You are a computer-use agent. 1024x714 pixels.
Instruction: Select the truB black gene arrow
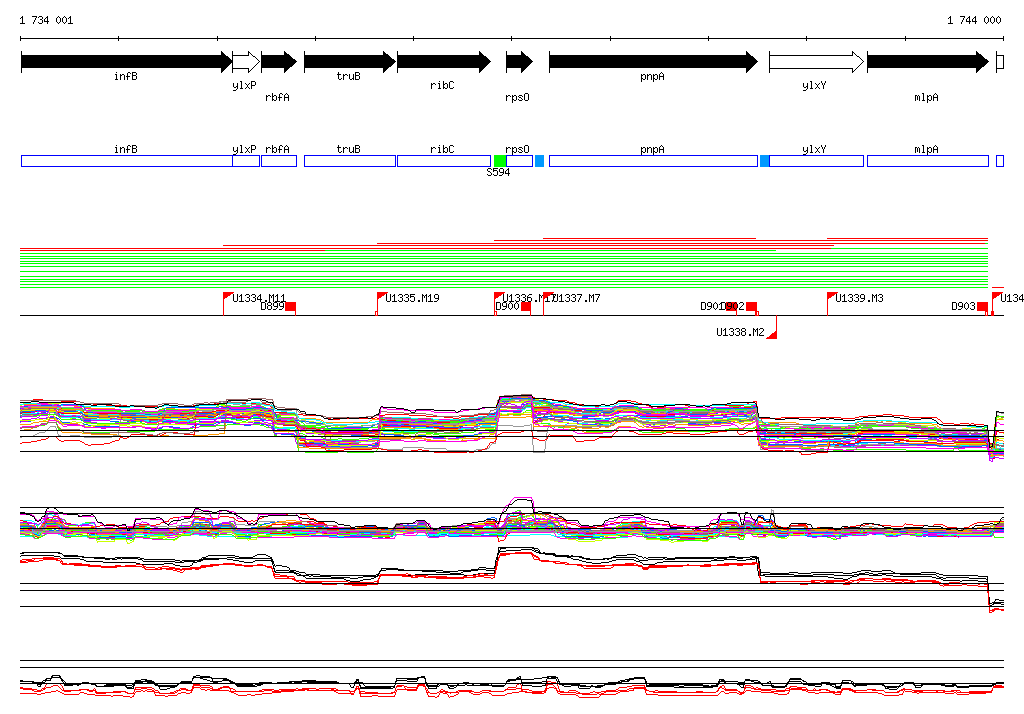point(350,62)
